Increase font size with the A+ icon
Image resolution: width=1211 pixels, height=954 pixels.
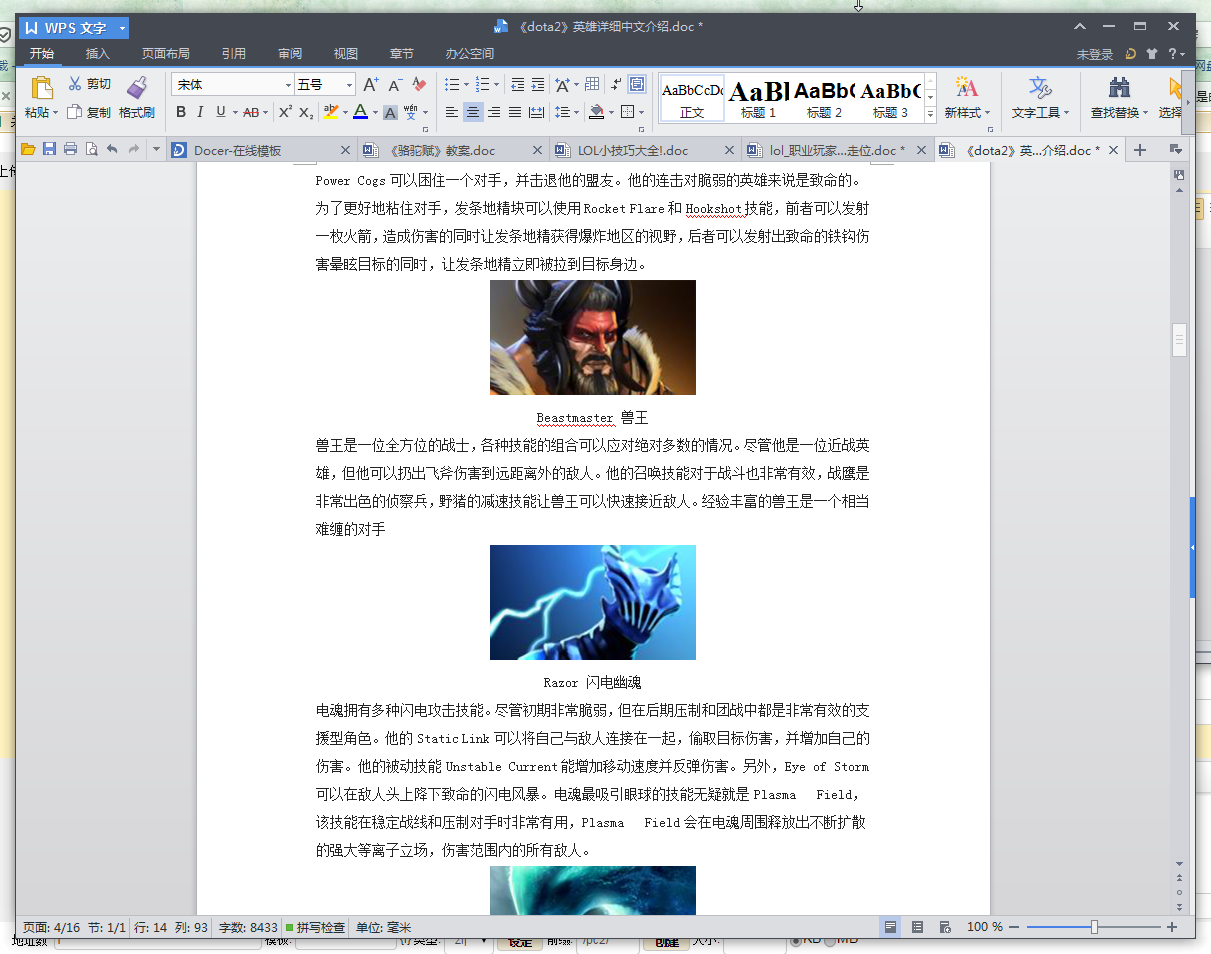point(371,85)
